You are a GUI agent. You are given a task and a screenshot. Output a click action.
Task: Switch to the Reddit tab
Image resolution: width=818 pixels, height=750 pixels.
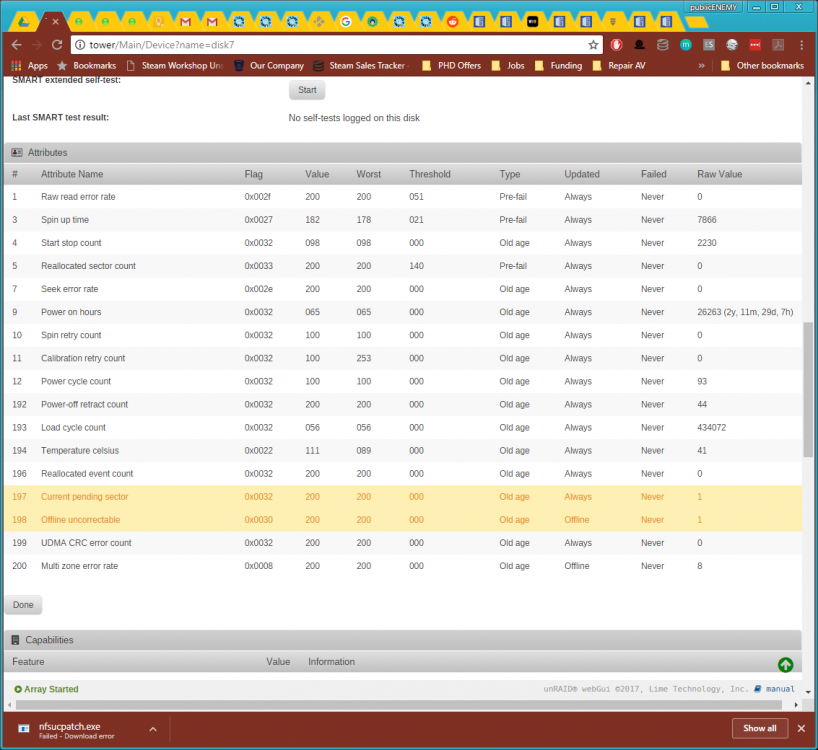[452, 22]
